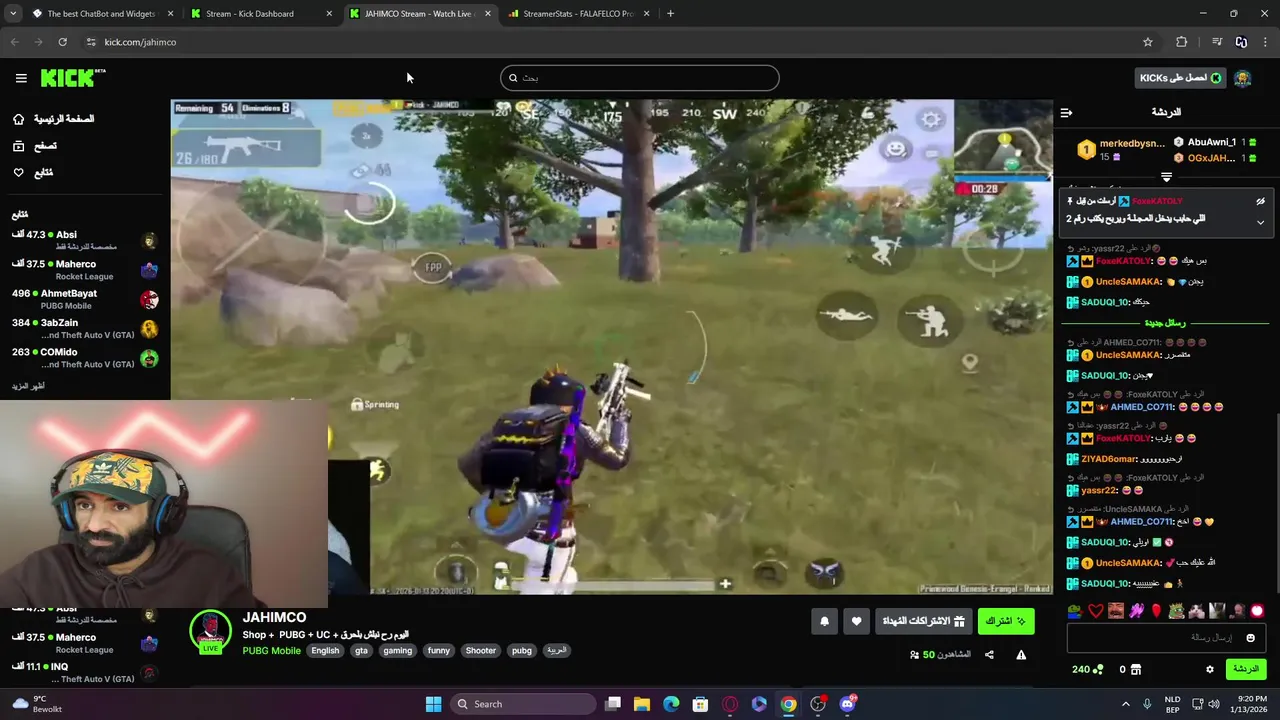Click the browser address bar
Image resolution: width=1280 pixels, height=720 pixels.
pyautogui.click(x=620, y=42)
